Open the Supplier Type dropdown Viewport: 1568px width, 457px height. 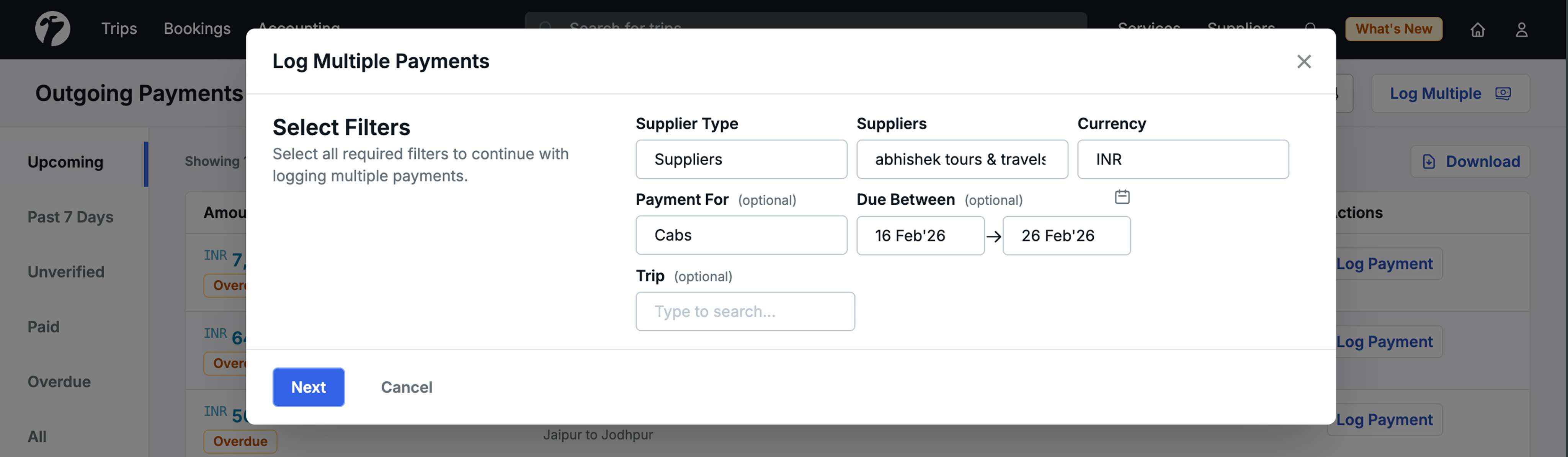[x=741, y=160]
